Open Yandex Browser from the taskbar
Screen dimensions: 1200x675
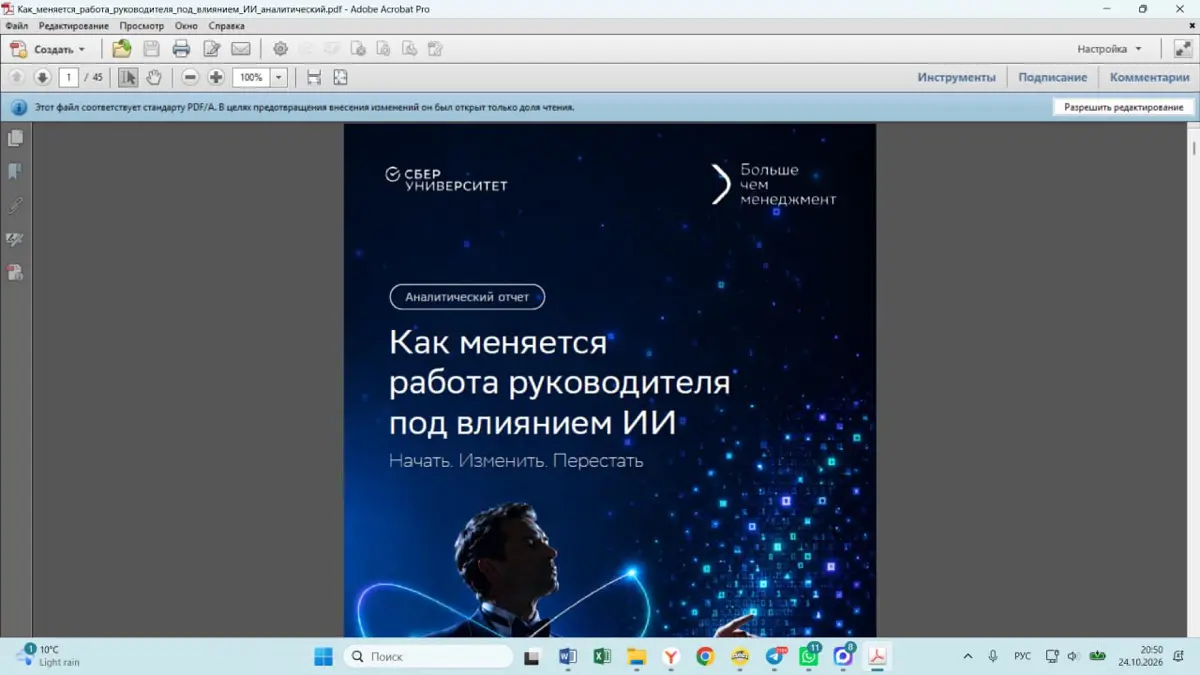[671, 656]
